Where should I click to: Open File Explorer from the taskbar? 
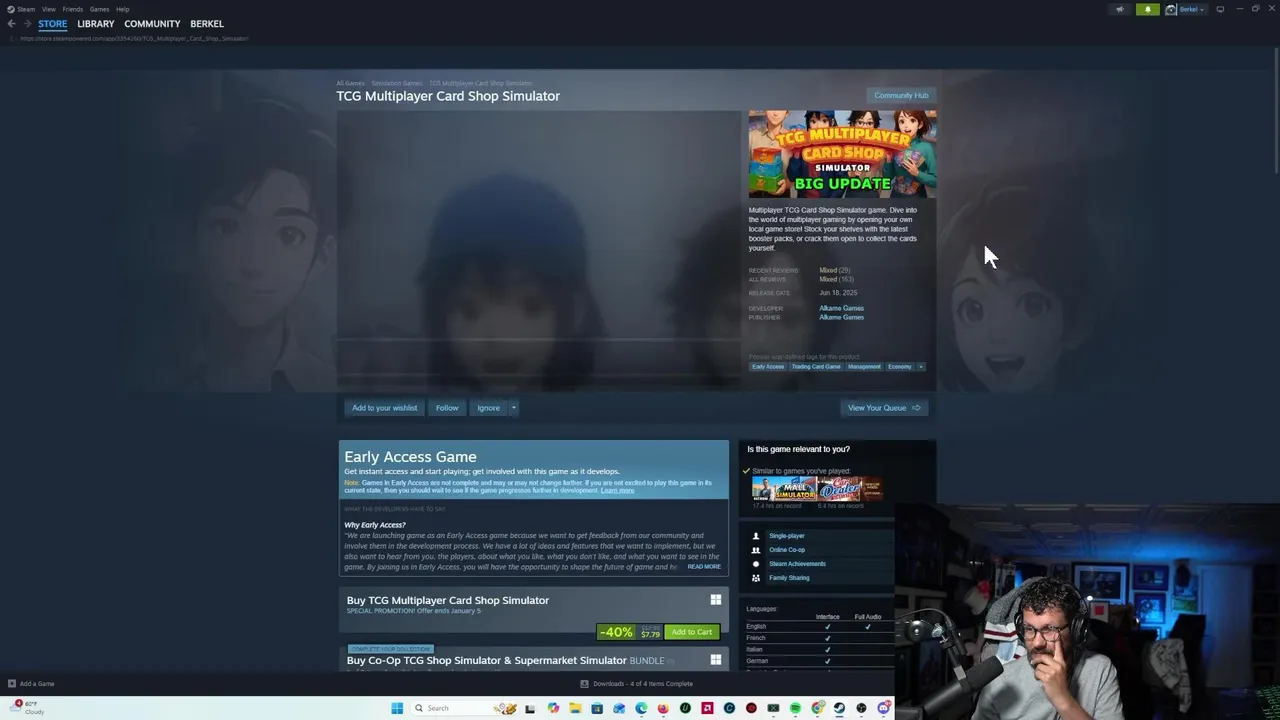[575, 708]
